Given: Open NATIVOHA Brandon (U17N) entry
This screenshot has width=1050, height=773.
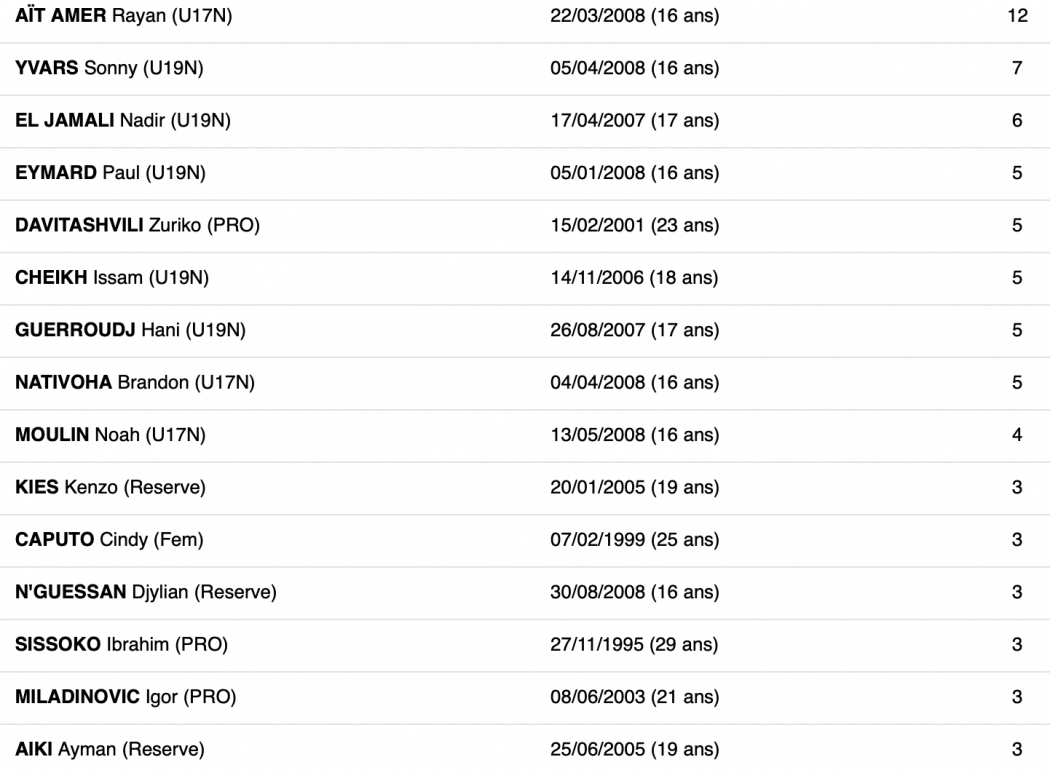Looking at the screenshot, I should click(135, 382).
